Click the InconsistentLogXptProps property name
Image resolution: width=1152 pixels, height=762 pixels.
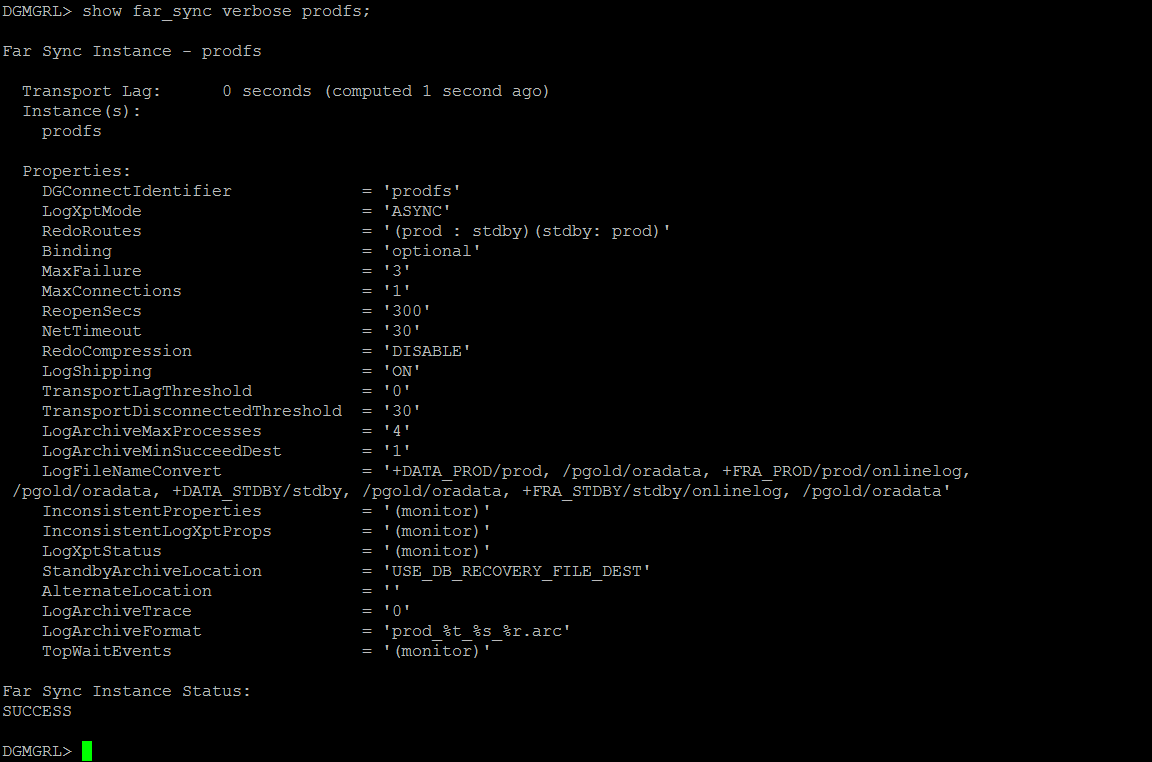(x=156, y=531)
